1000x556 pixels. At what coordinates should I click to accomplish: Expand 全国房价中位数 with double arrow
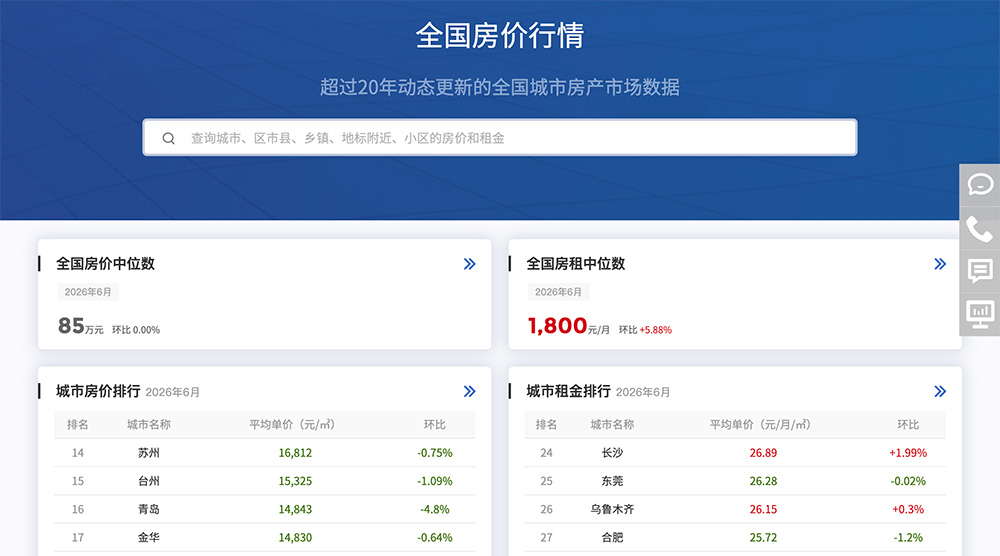(469, 264)
